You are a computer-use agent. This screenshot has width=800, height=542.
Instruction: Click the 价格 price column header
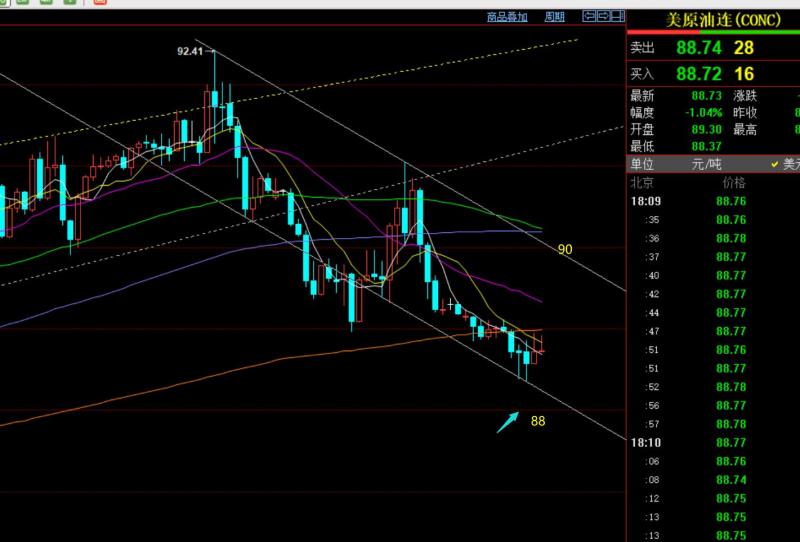tap(734, 183)
